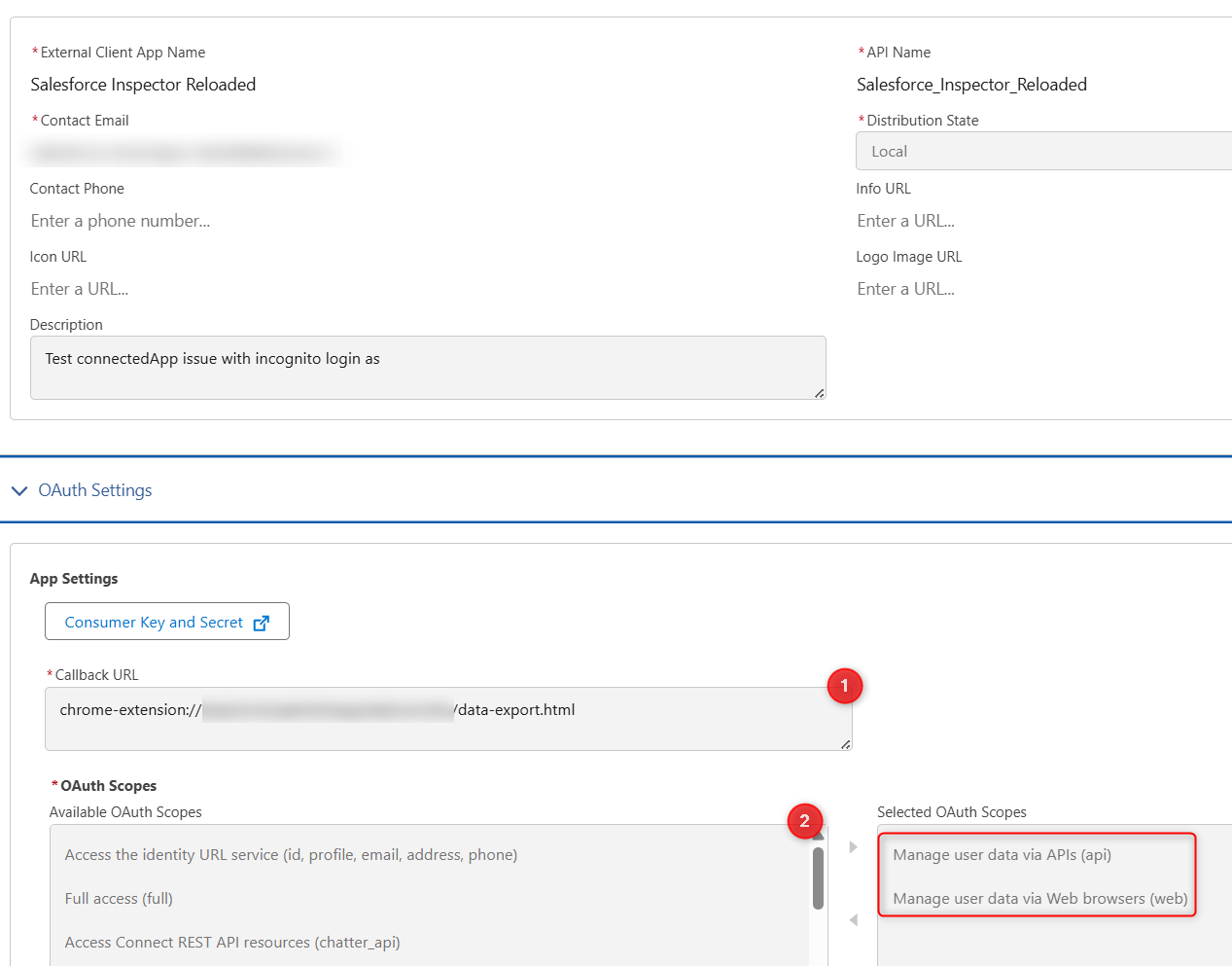Select Access the identity URL service scope
Viewport: 1232px width, 966px height.
click(x=291, y=855)
